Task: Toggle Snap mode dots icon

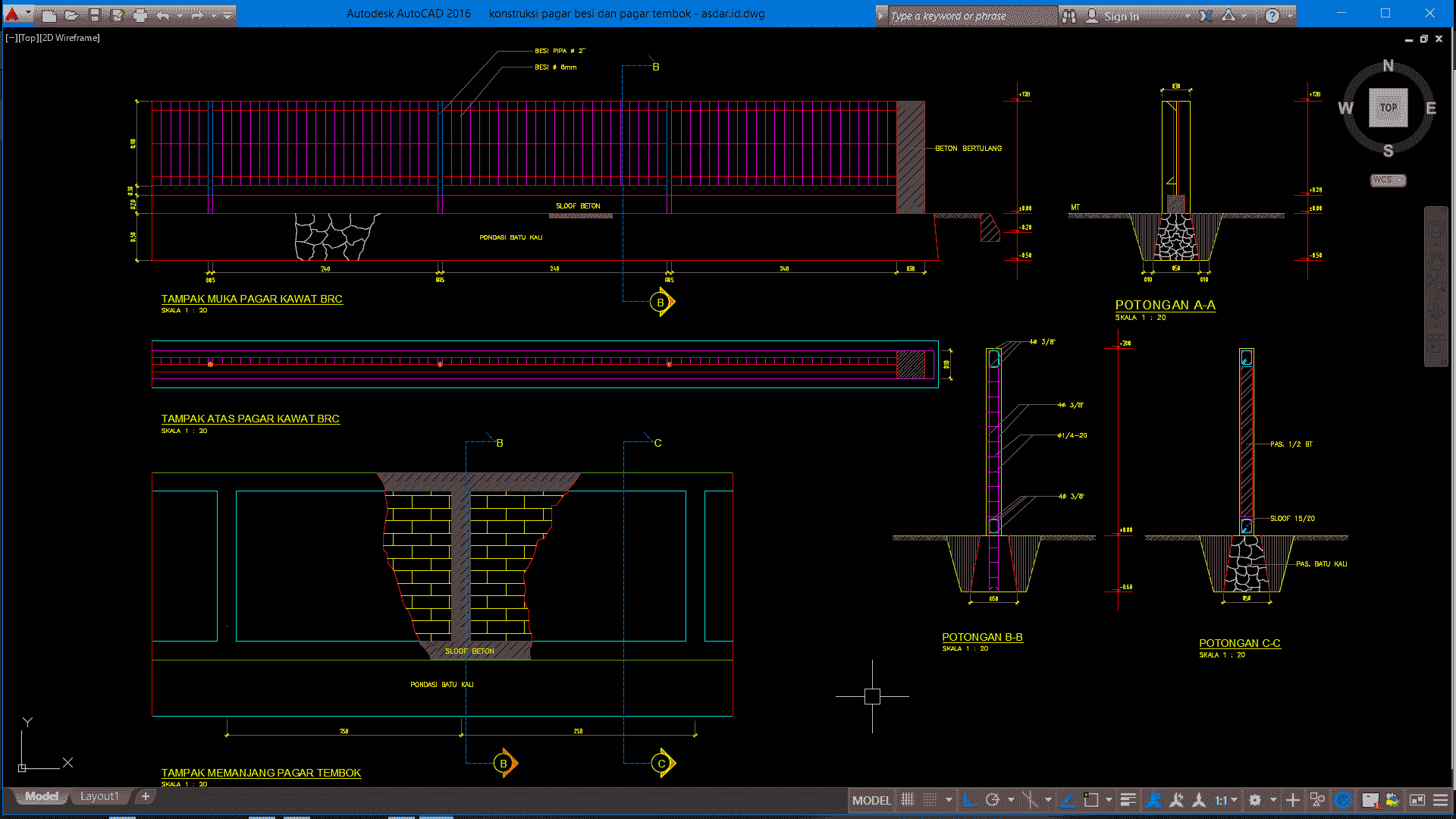Action: (930, 800)
